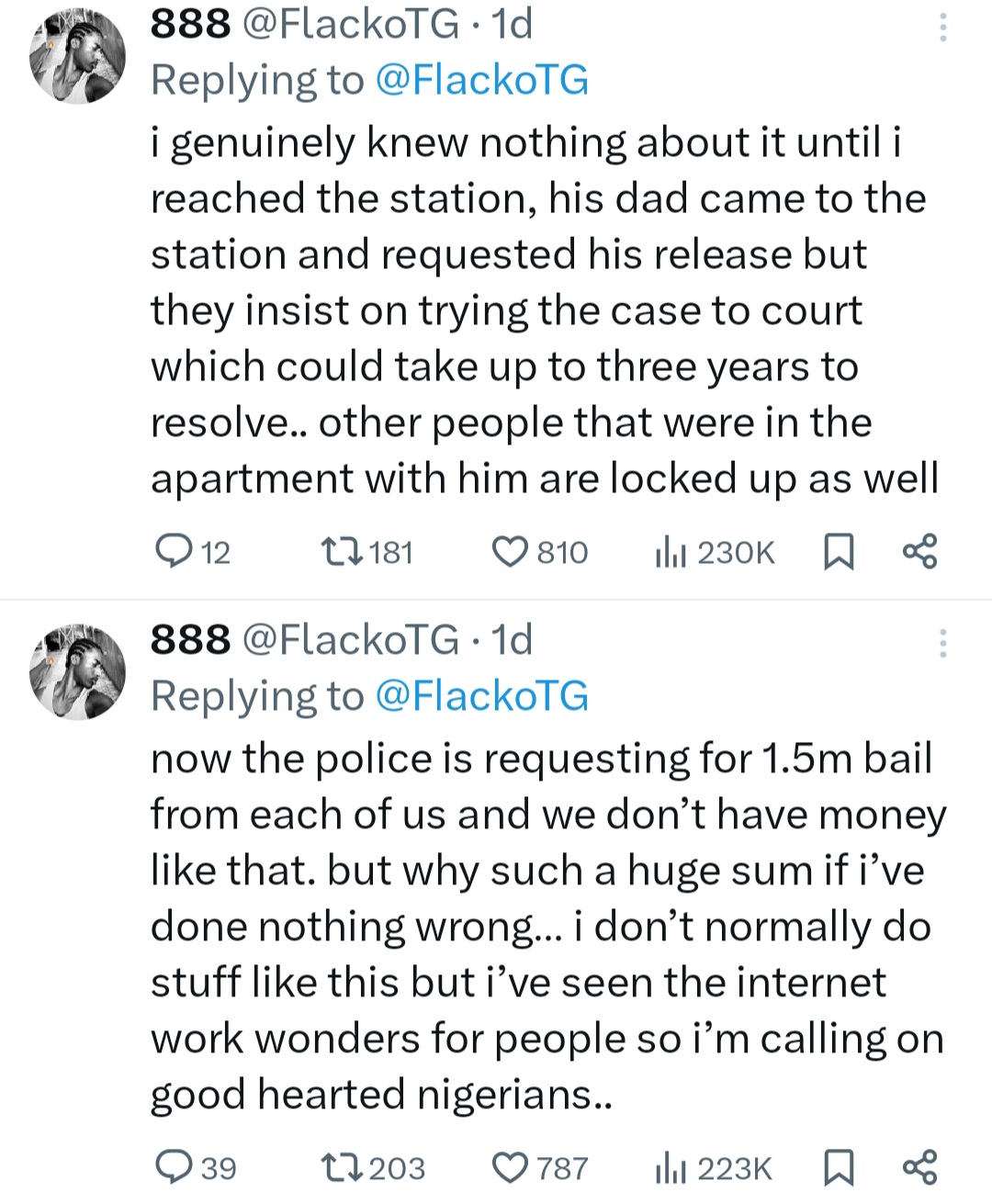Open more options menu on second tweet

tap(942, 644)
